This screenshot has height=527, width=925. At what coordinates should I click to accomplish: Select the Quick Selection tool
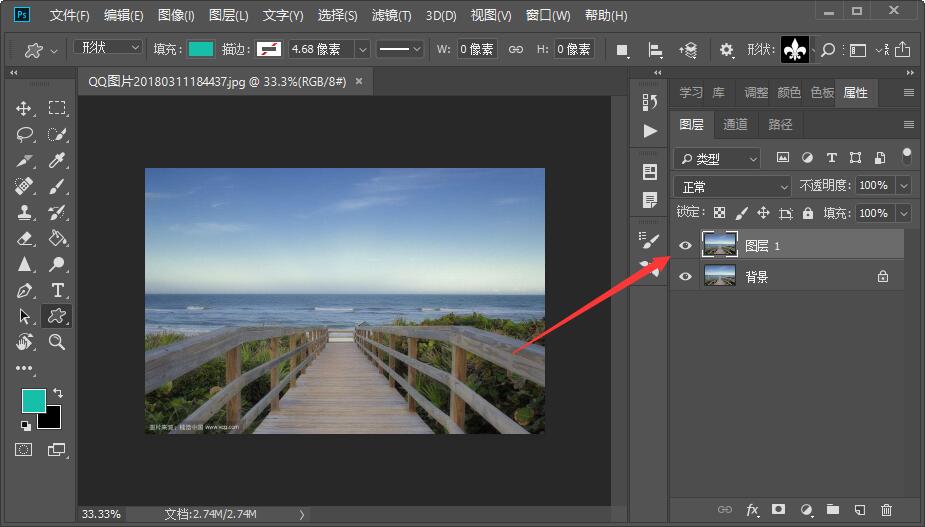(57, 135)
